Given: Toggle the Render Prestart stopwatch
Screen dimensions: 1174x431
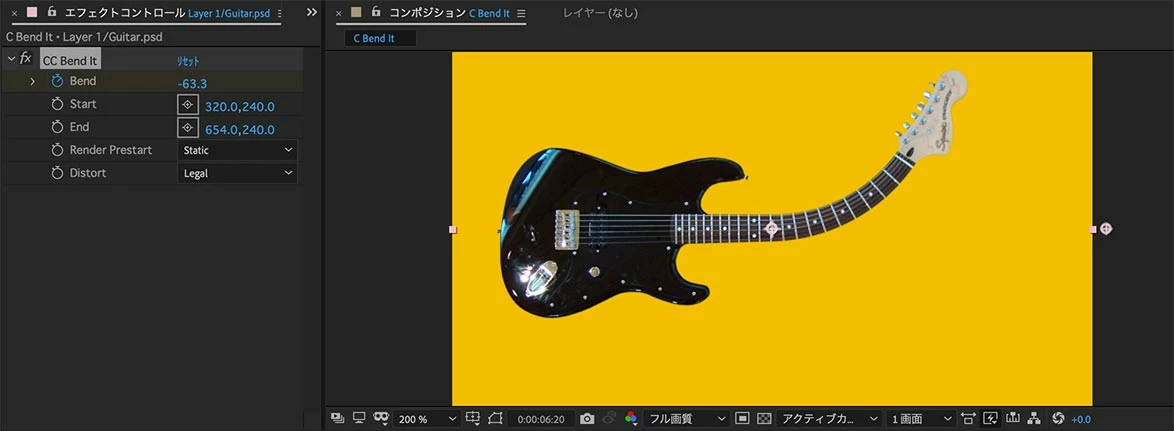Looking at the screenshot, I should (x=58, y=150).
